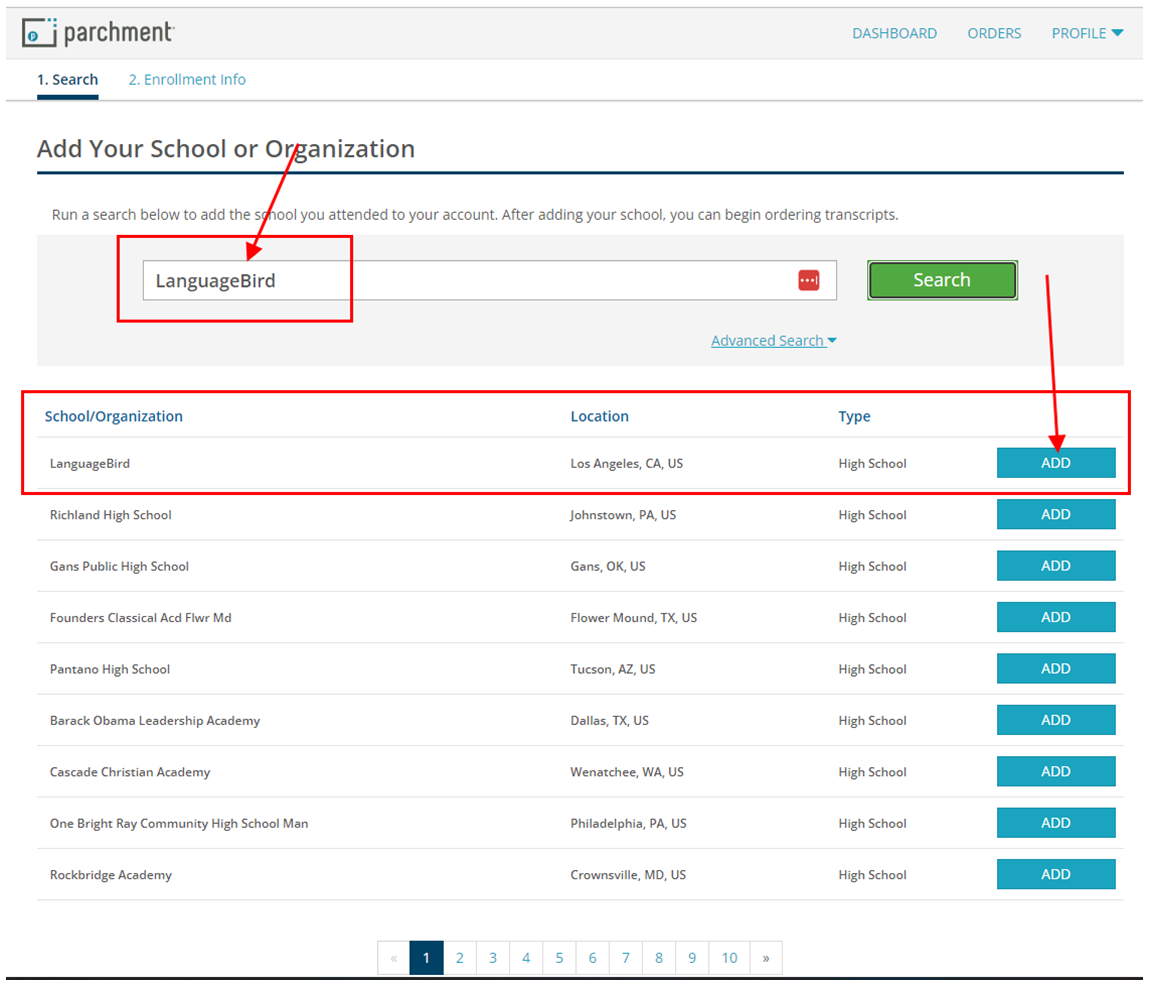Go to previous results page arrow
The height and width of the screenshot is (996, 1159).
point(394,958)
